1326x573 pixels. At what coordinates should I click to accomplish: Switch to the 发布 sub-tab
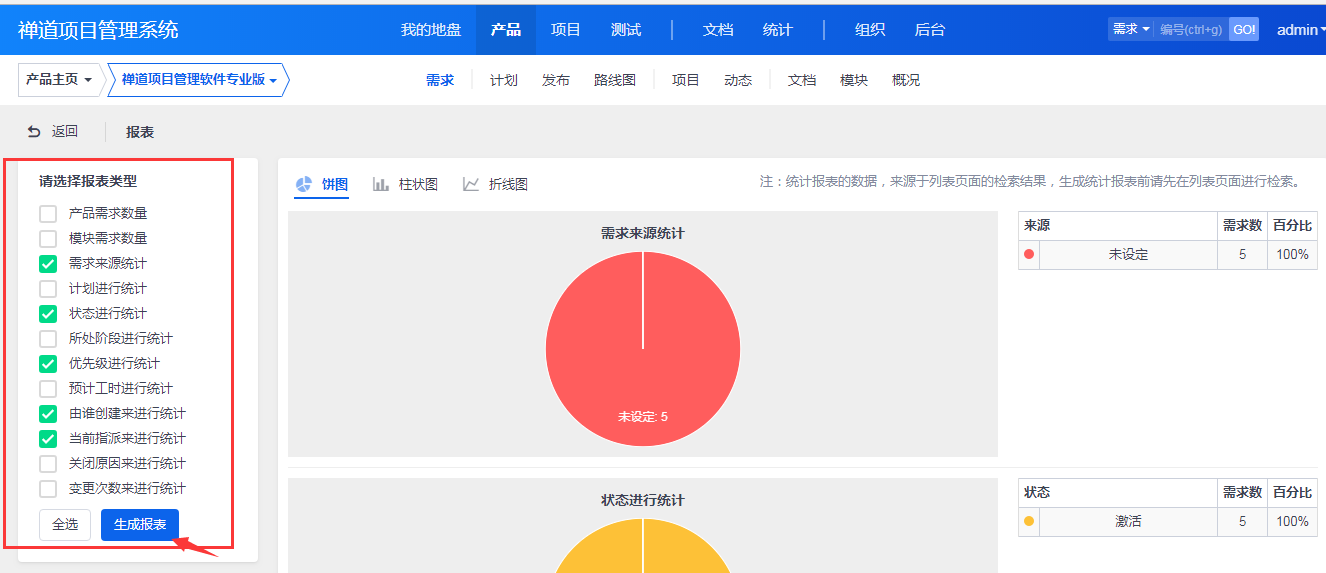pos(556,80)
